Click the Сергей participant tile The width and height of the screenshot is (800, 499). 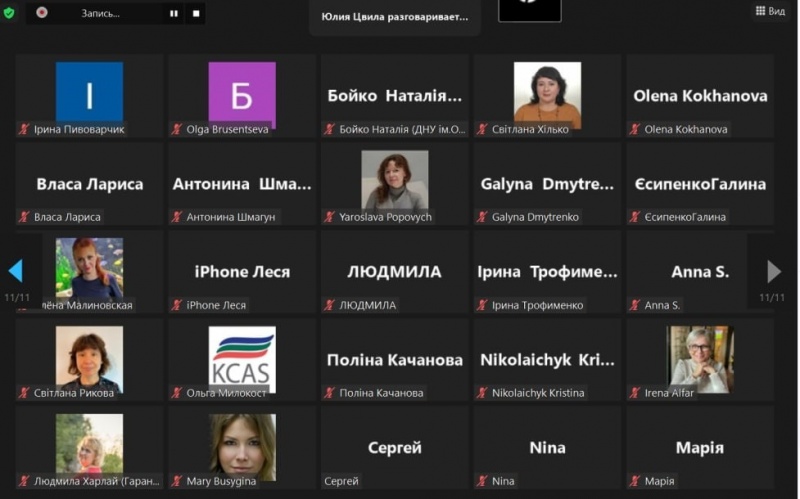(395, 447)
